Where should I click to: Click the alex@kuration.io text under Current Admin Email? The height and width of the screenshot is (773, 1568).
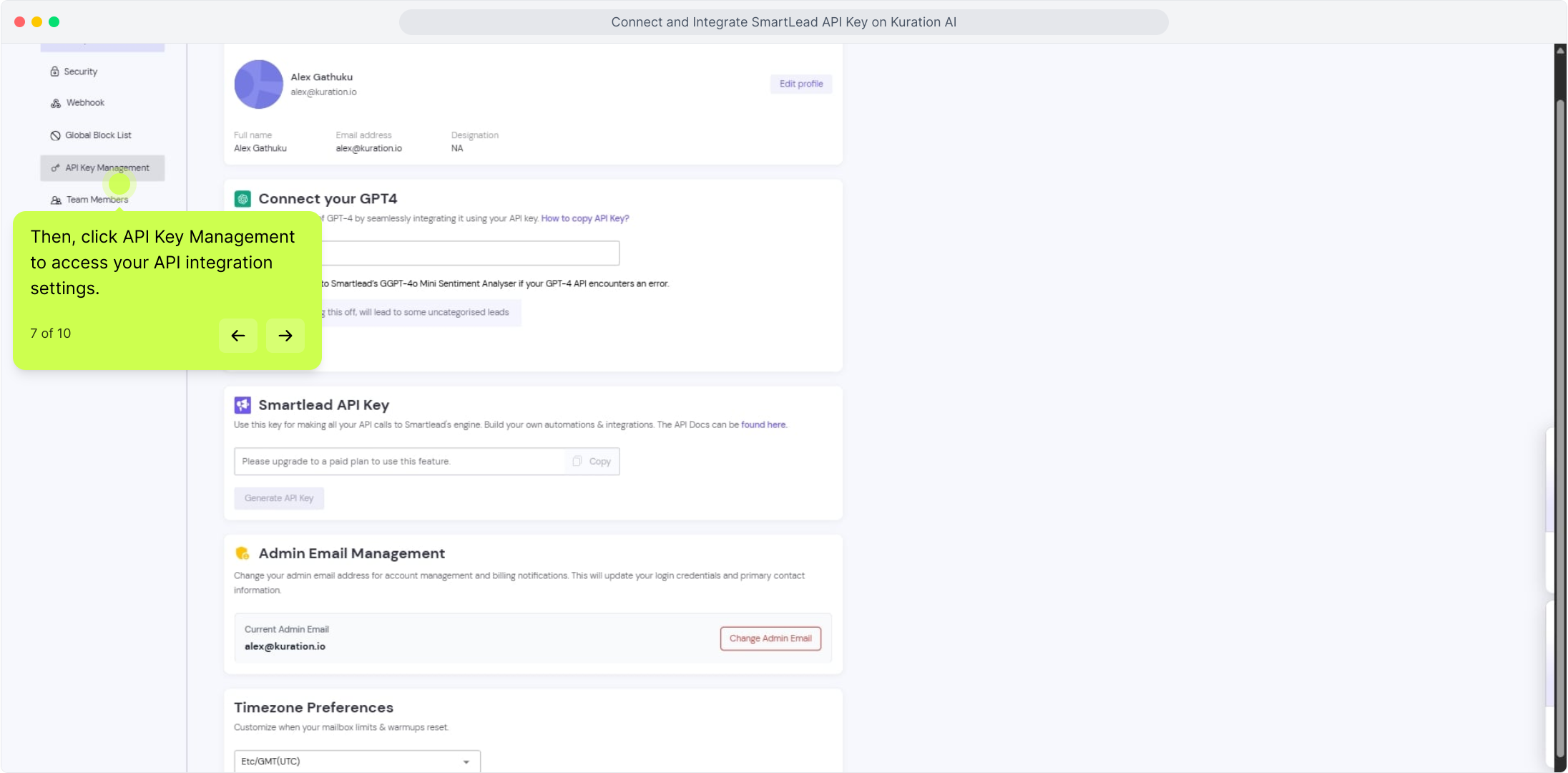pos(285,647)
